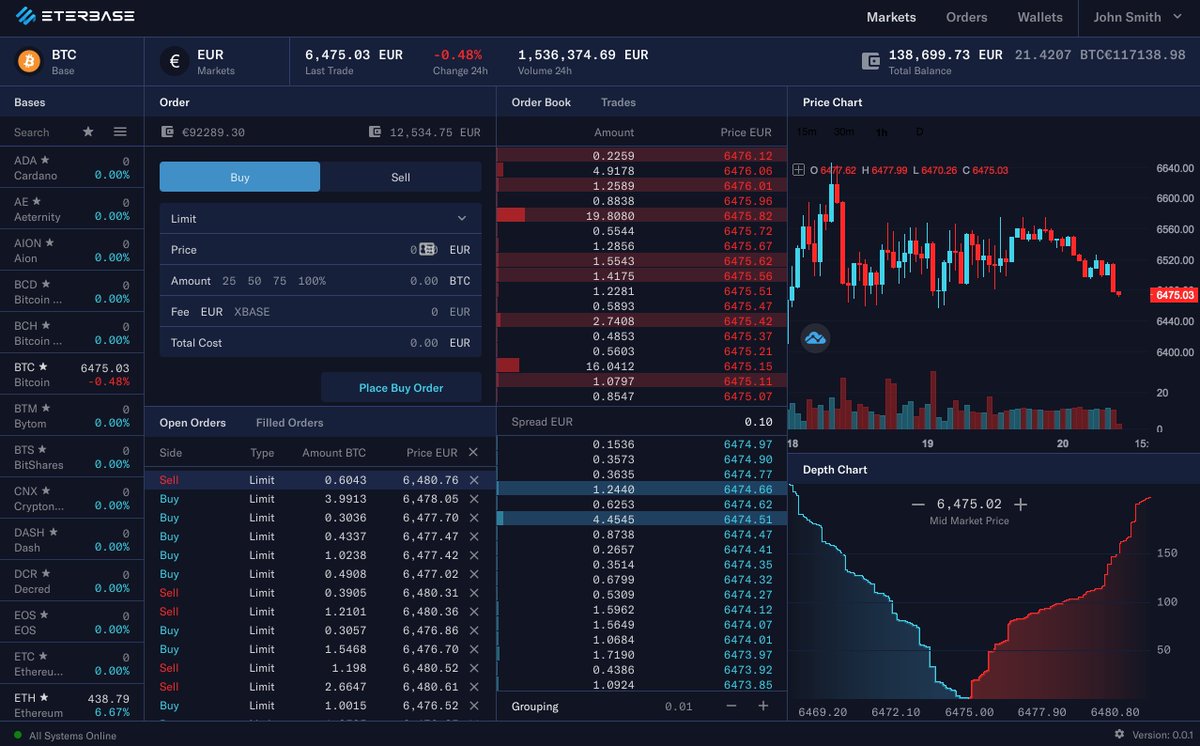Open the Wallets page

(x=1040, y=17)
